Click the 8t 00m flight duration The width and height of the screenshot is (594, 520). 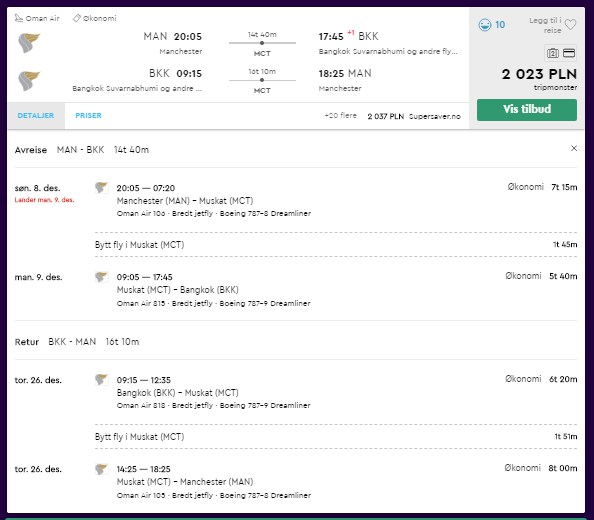(563, 468)
